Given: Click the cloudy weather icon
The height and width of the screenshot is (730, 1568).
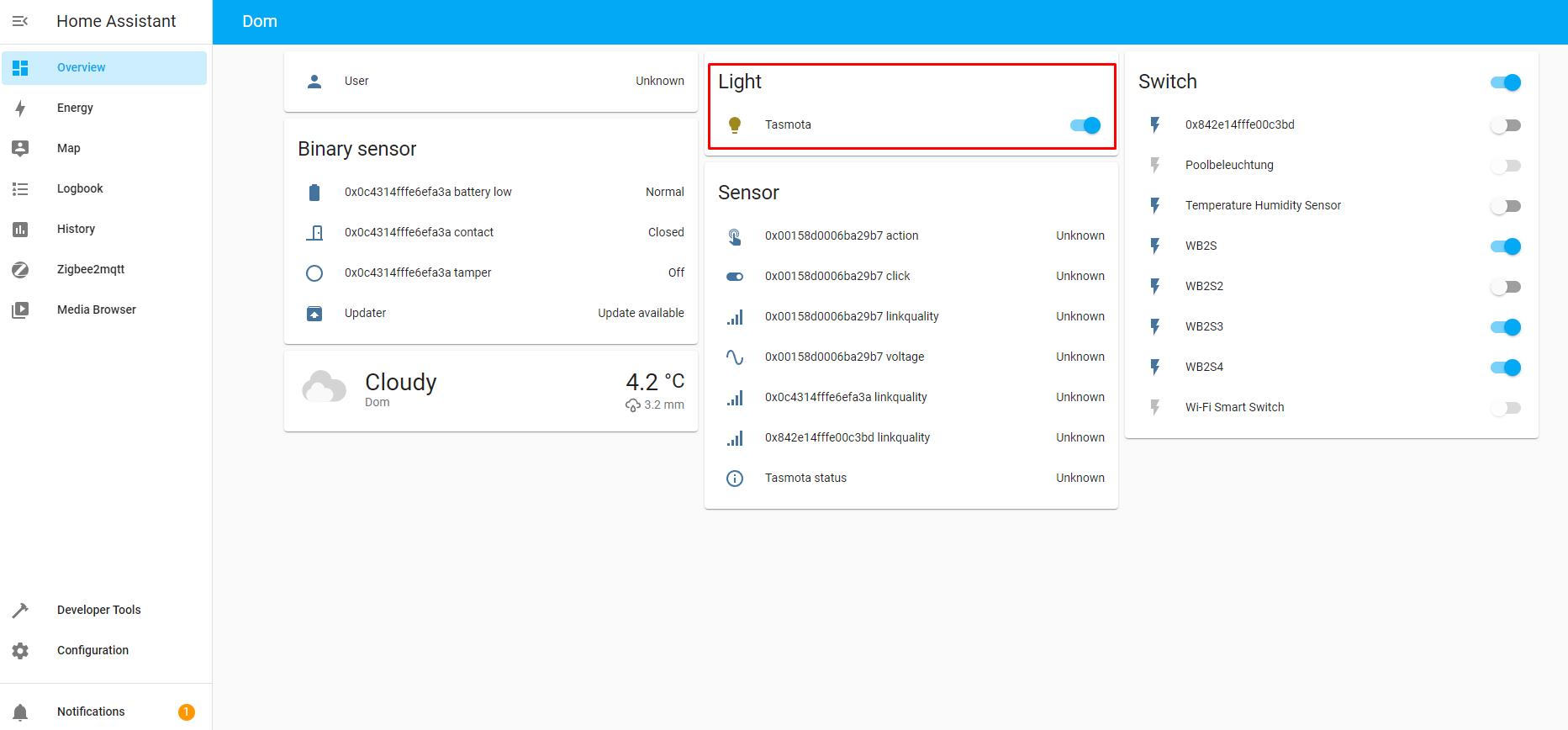Looking at the screenshot, I should click(x=325, y=387).
